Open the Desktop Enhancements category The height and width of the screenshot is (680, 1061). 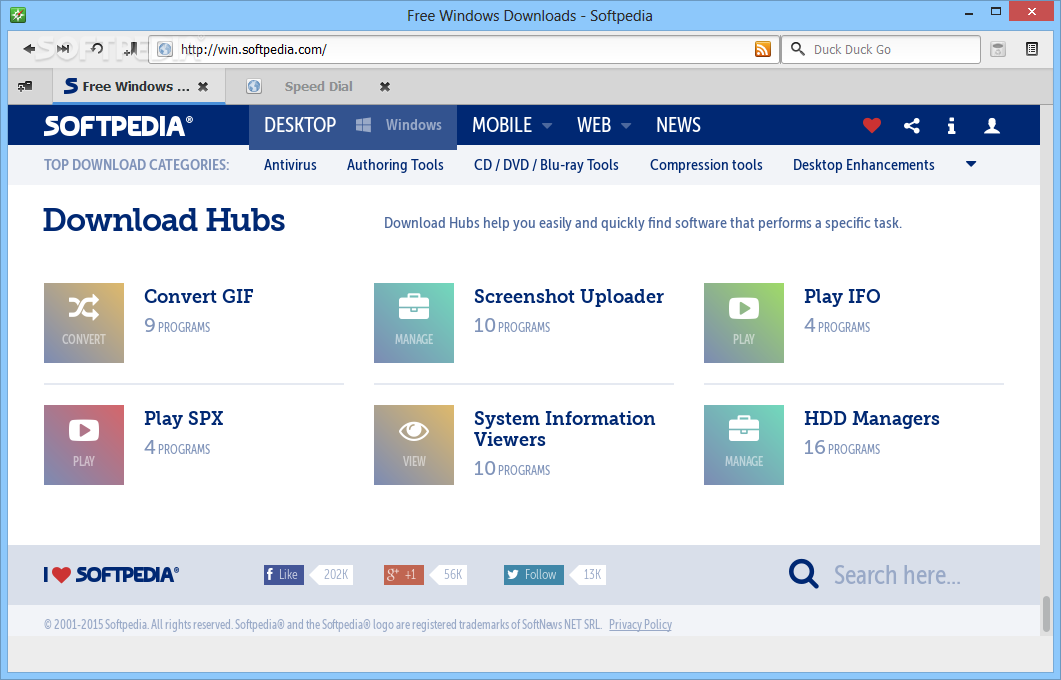coord(863,164)
